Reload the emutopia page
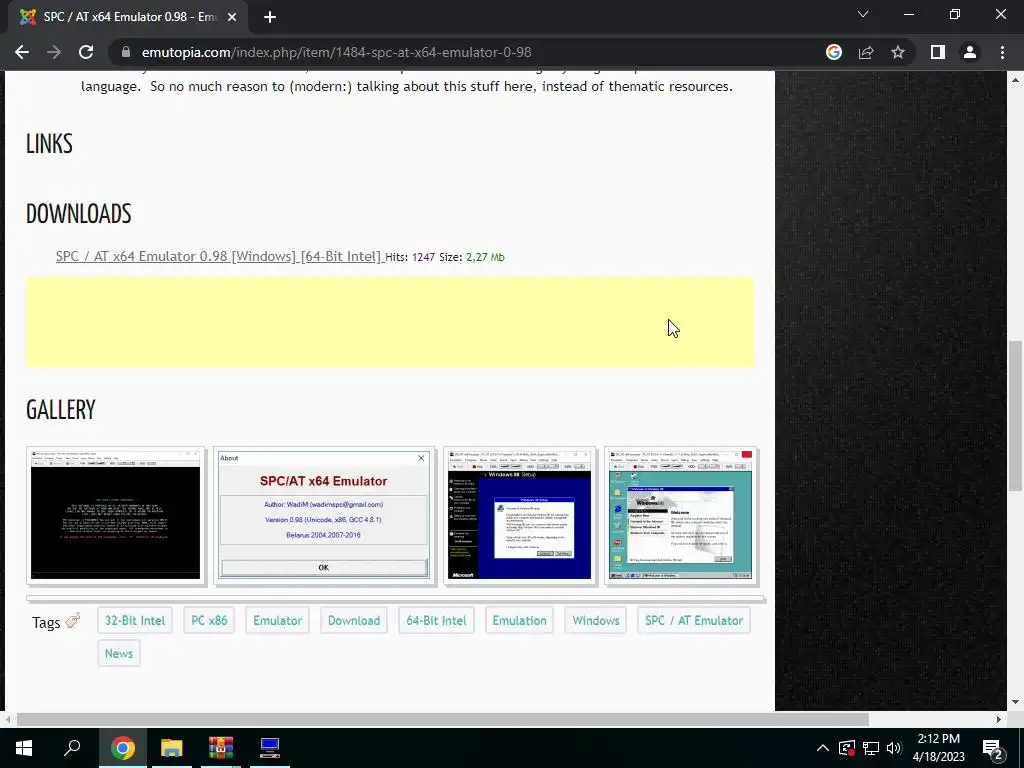 coord(86,52)
